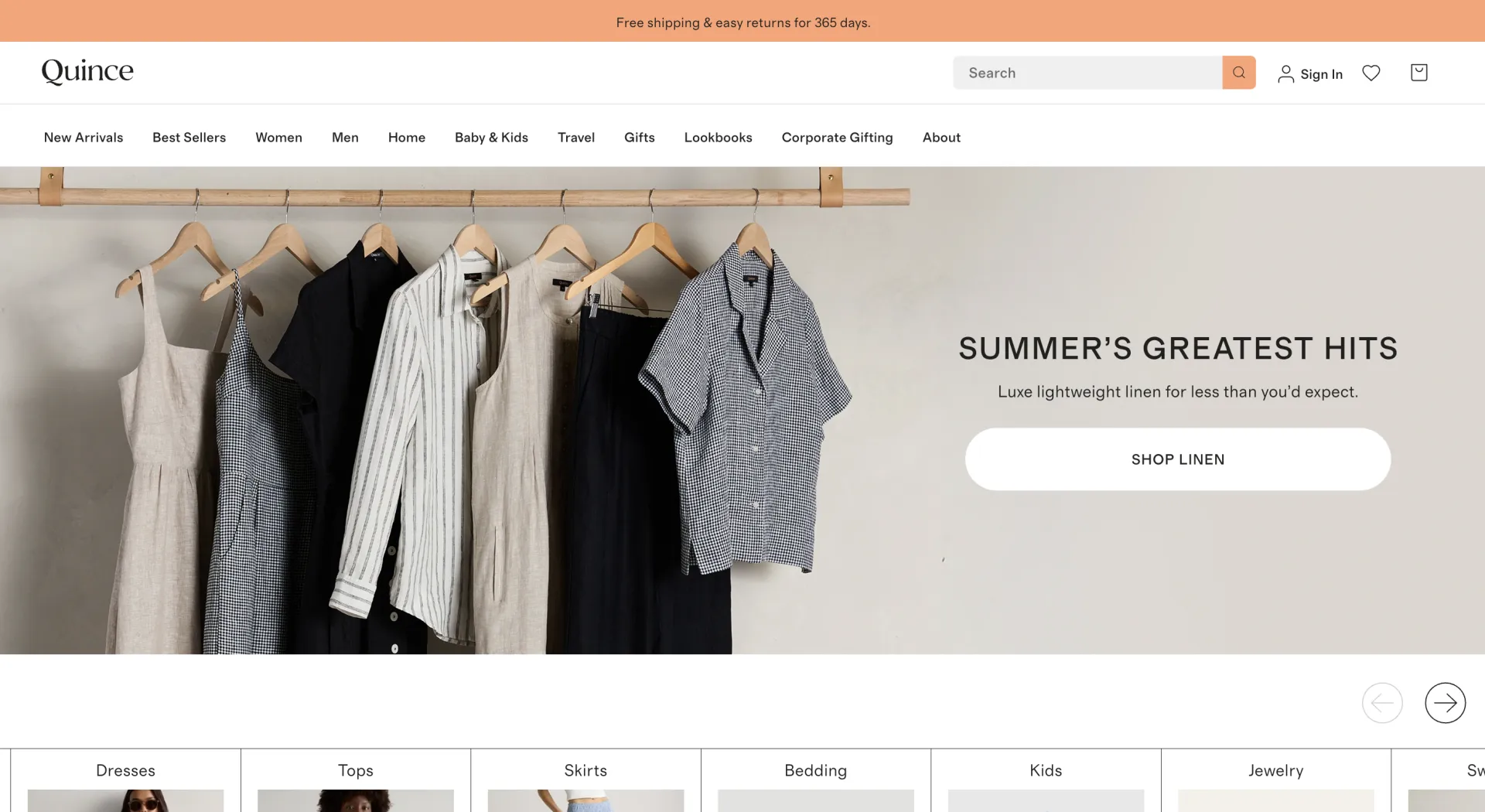Open the Travel menu
1485x812 pixels.
pos(576,137)
